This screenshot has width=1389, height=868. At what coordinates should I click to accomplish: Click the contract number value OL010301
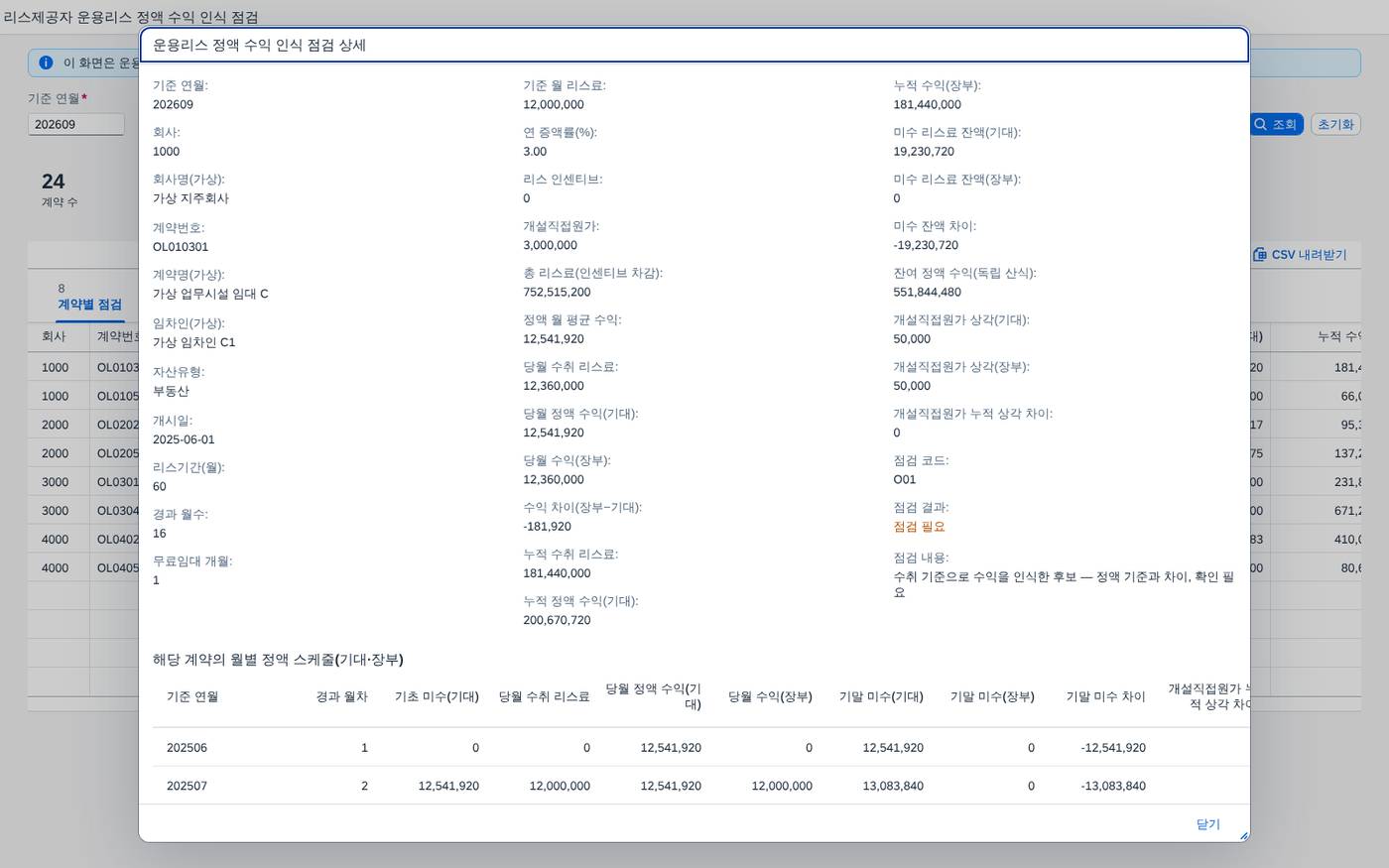181,246
